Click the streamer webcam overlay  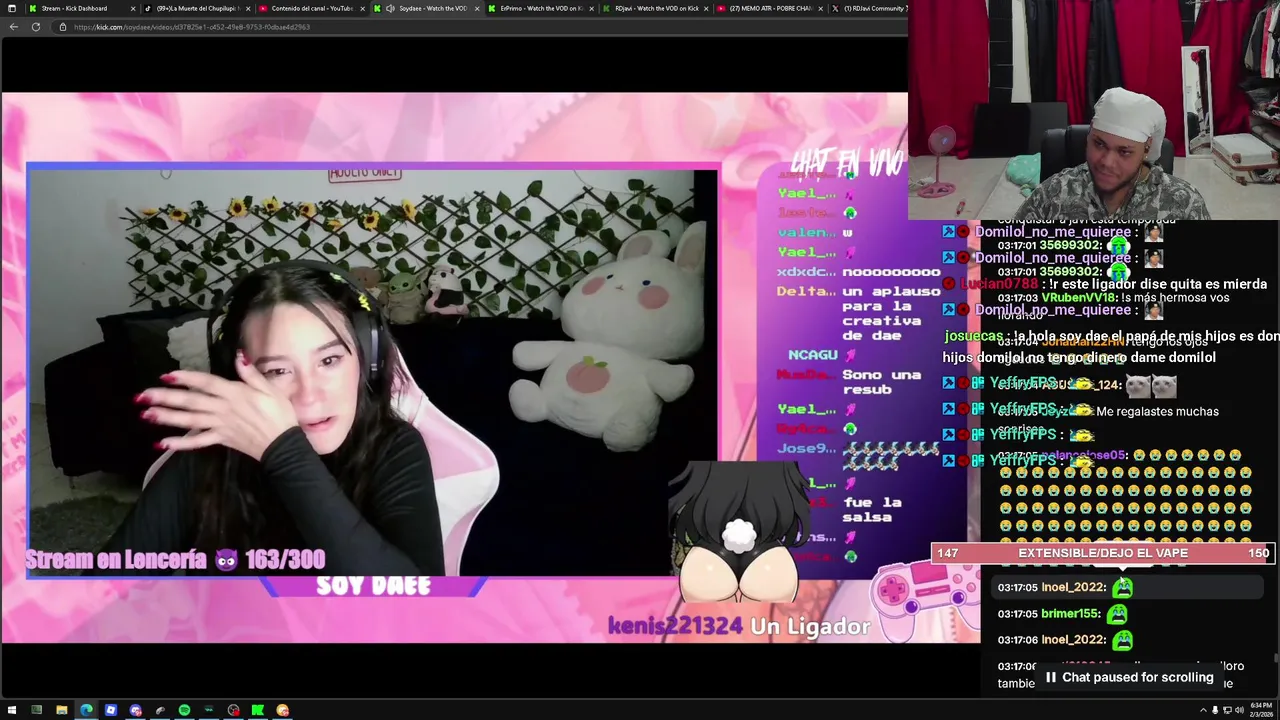tap(1094, 110)
